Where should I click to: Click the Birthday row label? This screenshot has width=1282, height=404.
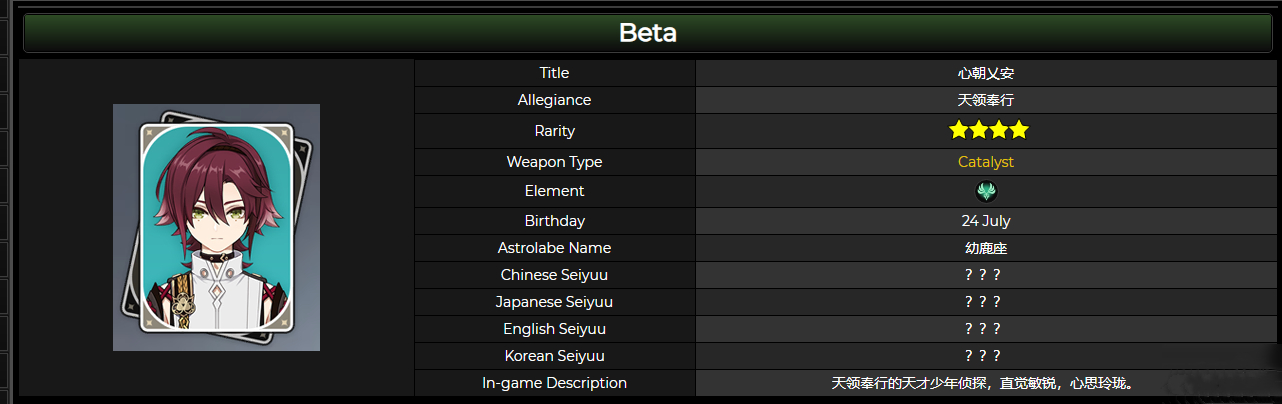pyautogui.click(x=554, y=221)
